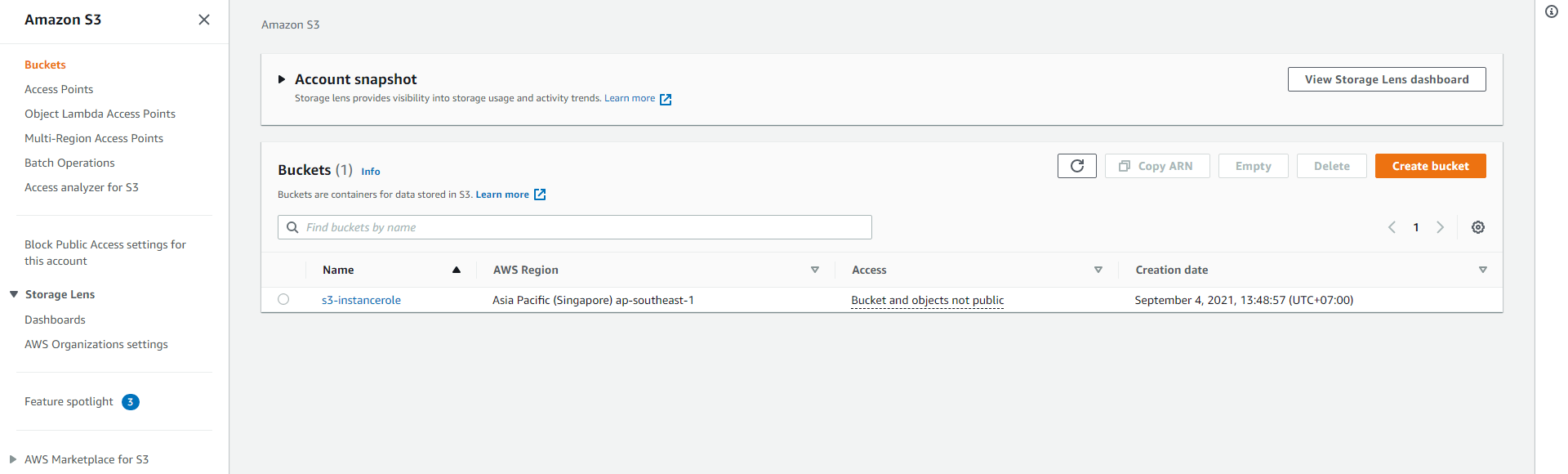The image size is (1568, 474).
Task: Open Buckets in the sidebar
Action: [45, 65]
